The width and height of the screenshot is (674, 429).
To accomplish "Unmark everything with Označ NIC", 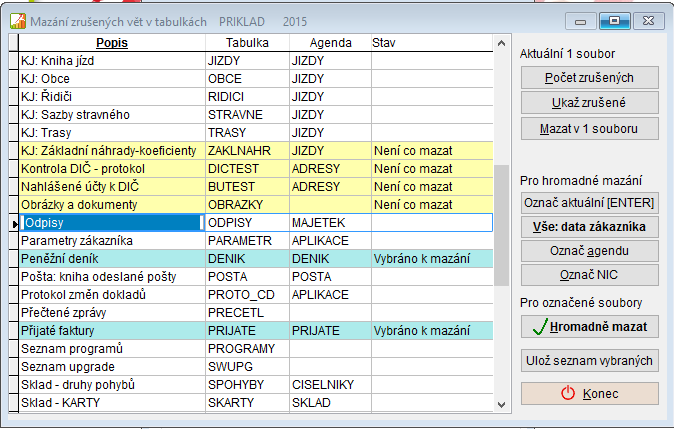I will pyautogui.click(x=589, y=275).
